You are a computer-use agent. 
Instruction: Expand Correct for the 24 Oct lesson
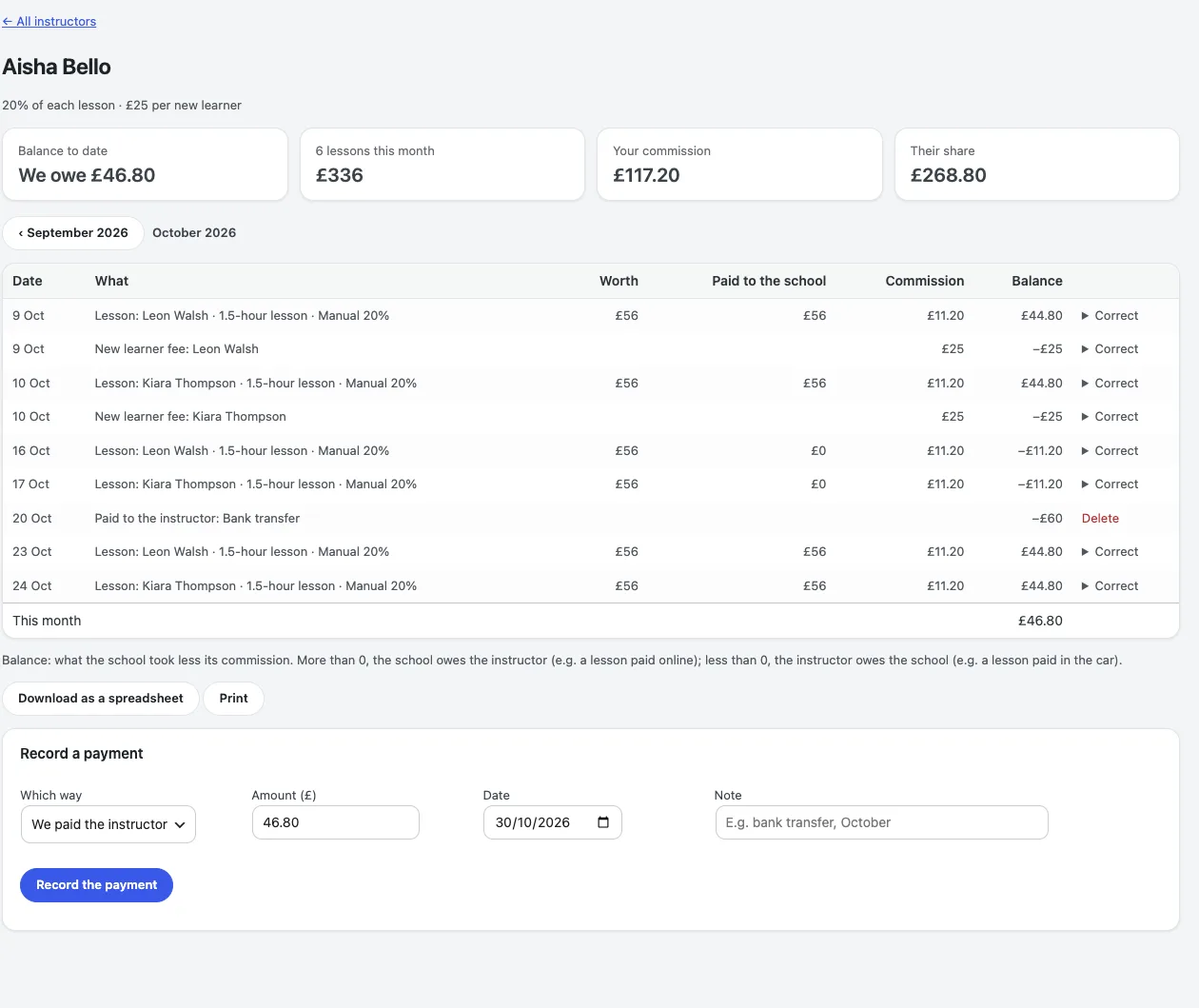(1110, 586)
